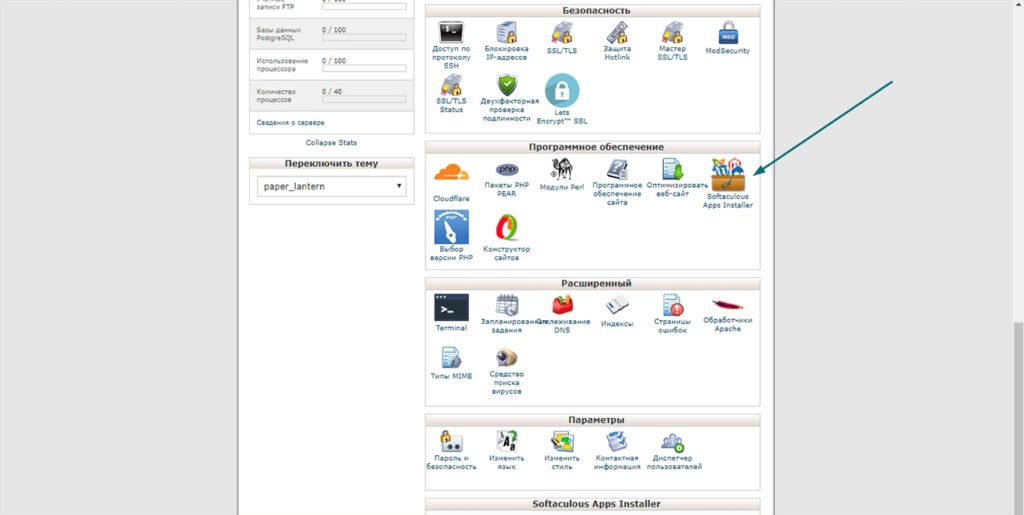The image size is (1024, 515).
Task: Open Типы MIME icon
Action: [451, 358]
